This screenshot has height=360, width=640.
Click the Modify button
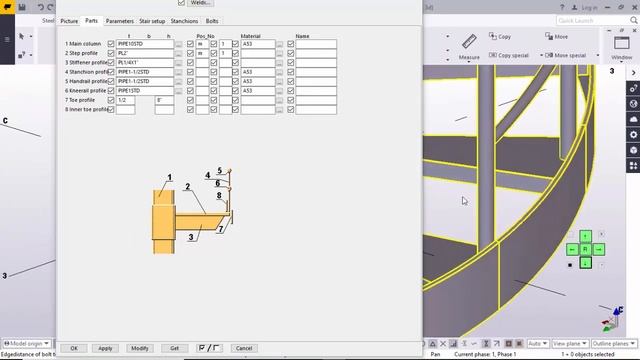point(140,348)
